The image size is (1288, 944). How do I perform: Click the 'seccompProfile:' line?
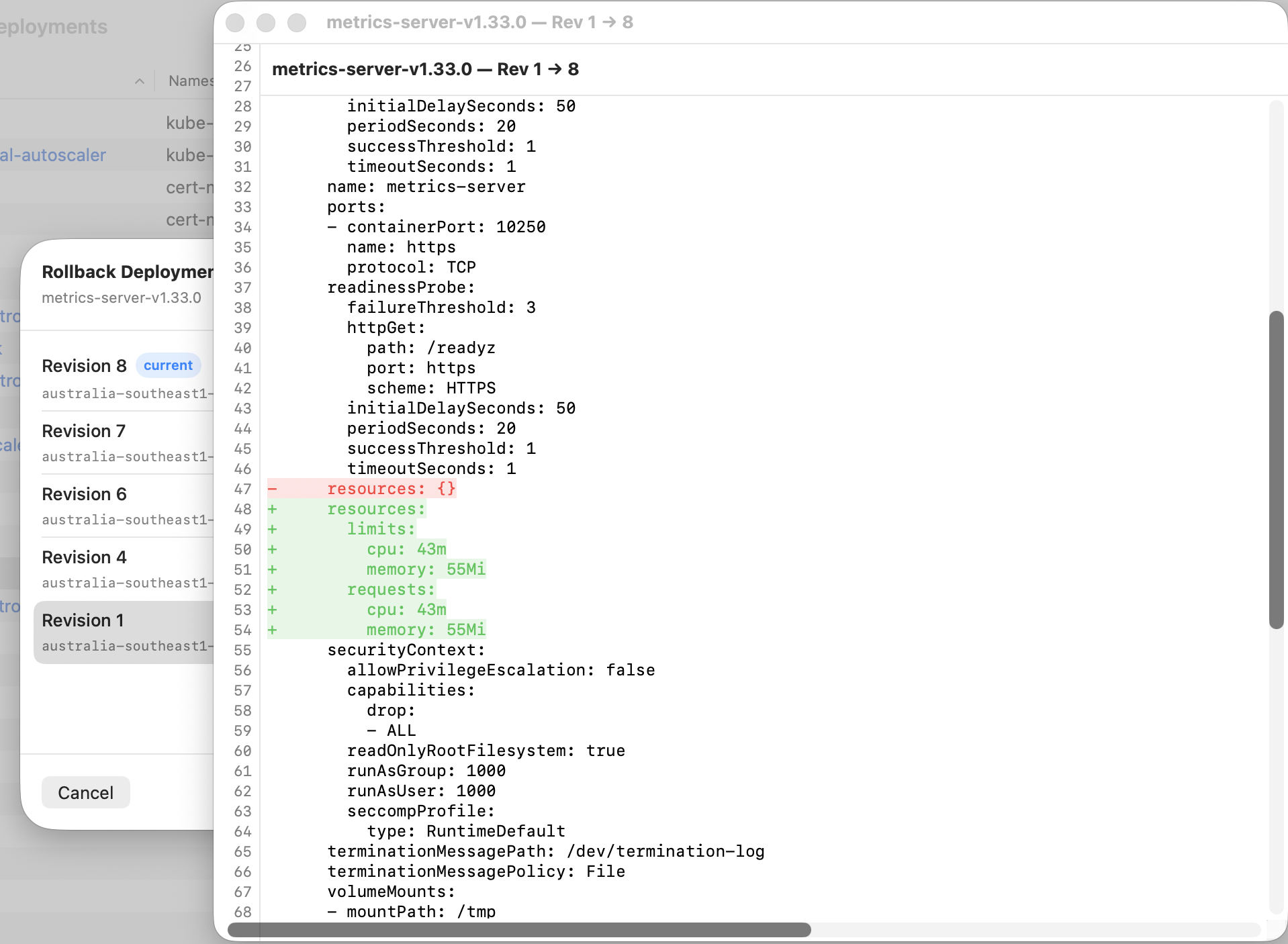coord(421,811)
